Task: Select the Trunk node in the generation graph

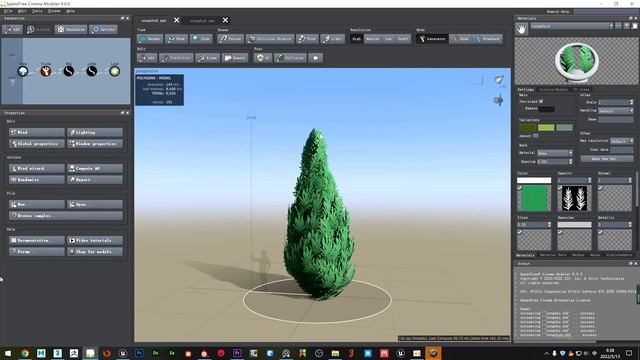Action: point(46,71)
